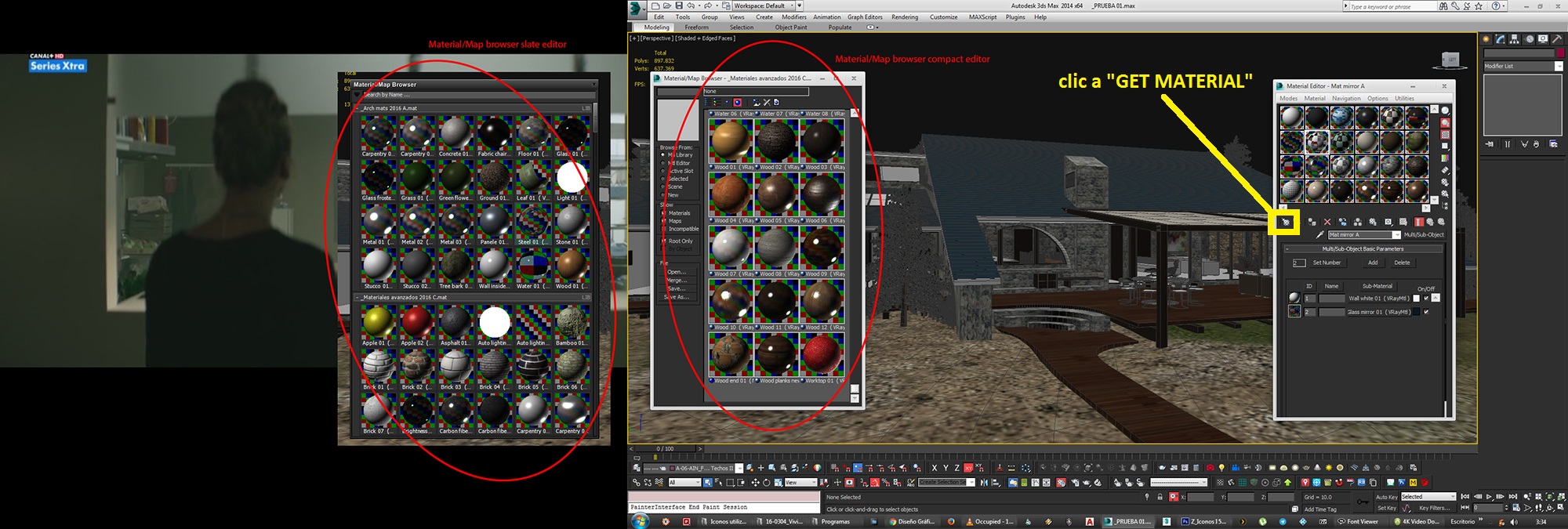Open Firefox from the taskbar
Viewport: 1568px width, 529px height.
click(x=951, y=521)
